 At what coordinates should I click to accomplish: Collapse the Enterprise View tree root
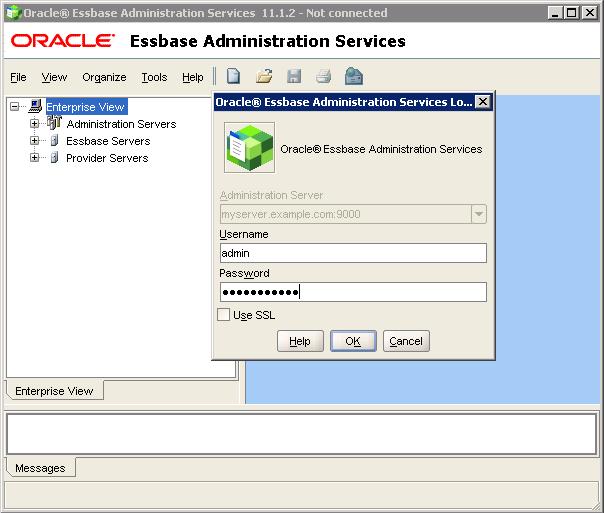point(15,106)
